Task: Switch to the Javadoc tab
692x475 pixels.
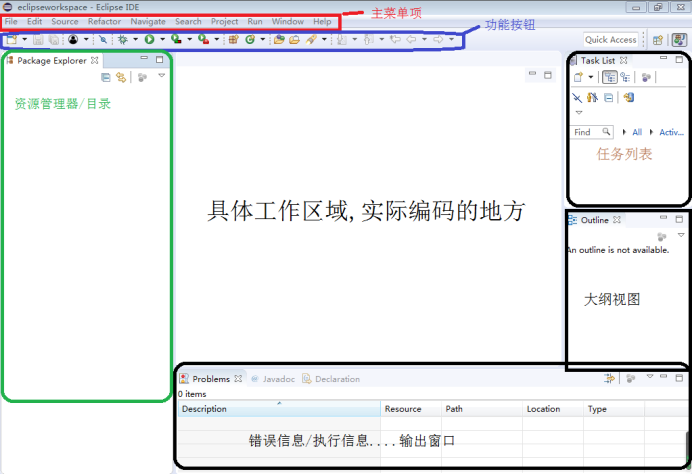Action: (273, 379)
